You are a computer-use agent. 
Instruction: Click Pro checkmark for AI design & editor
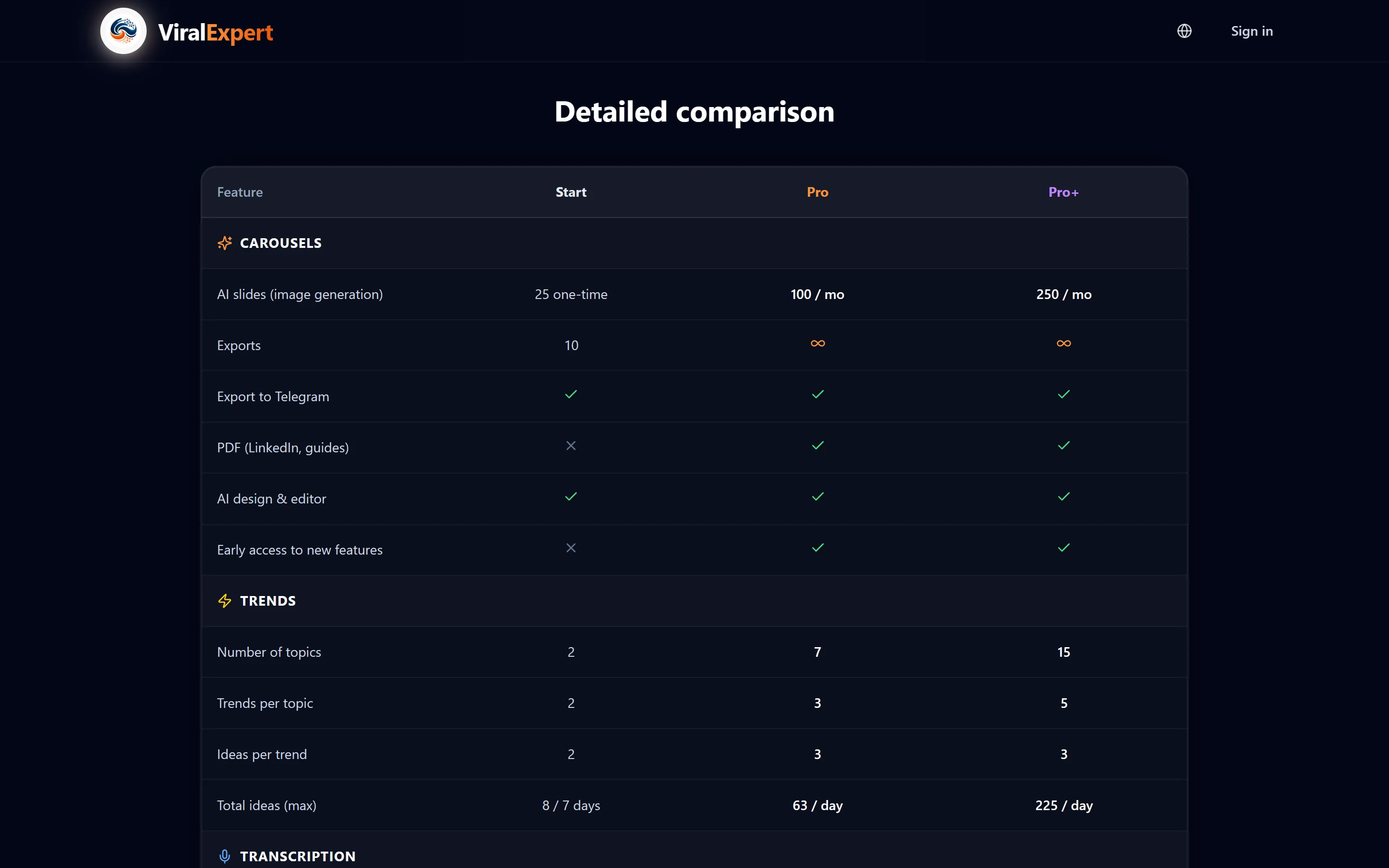click(817, 497)
